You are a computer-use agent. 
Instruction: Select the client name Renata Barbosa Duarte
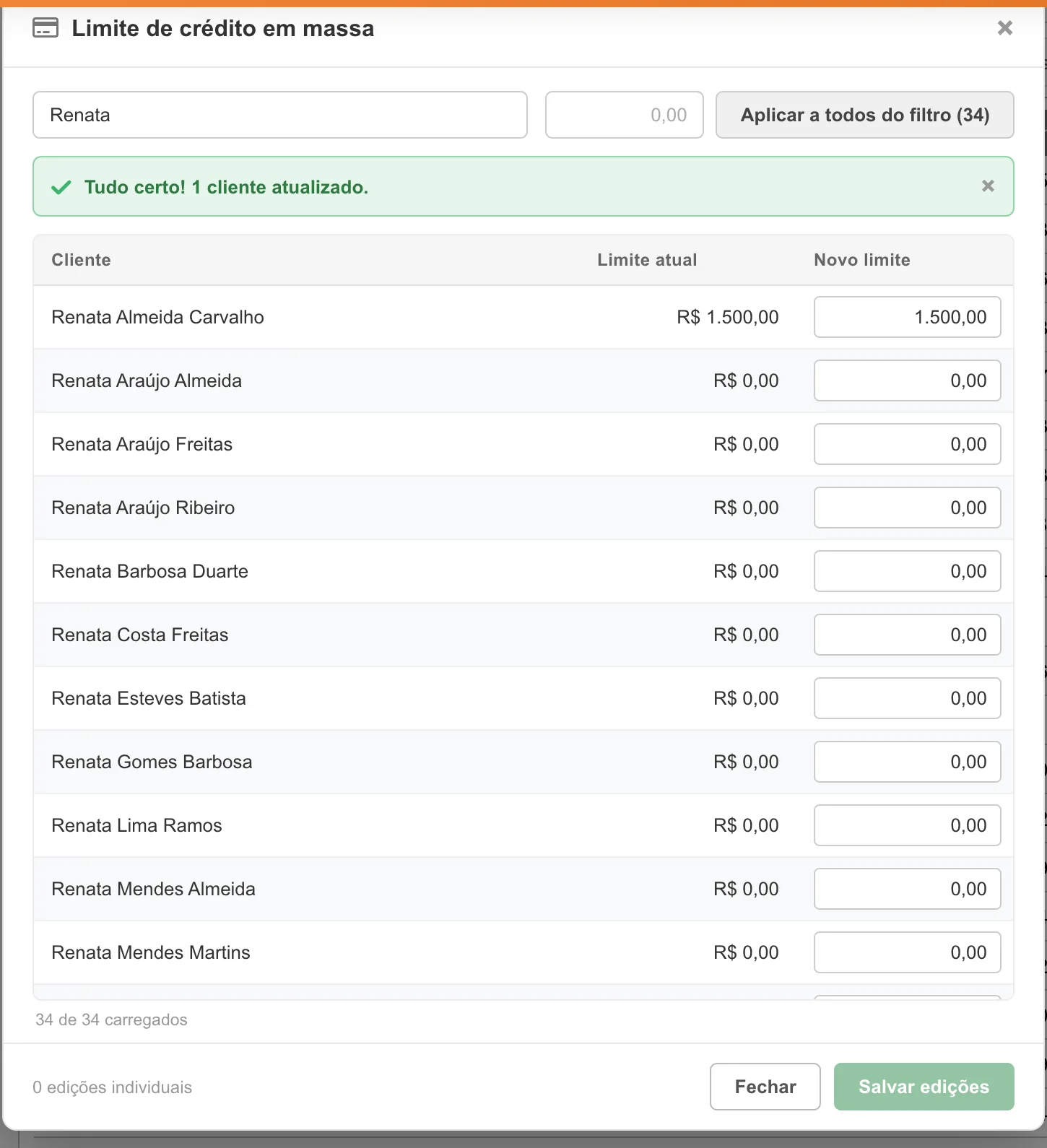149,571
